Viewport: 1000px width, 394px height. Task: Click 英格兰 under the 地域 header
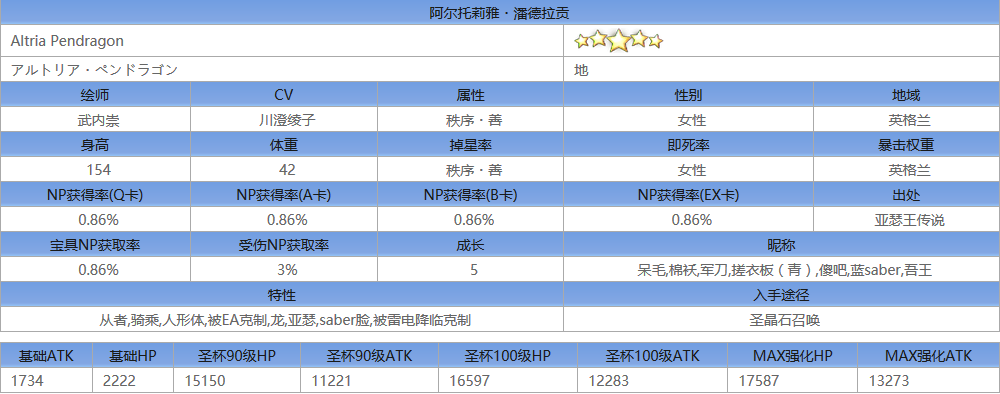click(909, 120)
